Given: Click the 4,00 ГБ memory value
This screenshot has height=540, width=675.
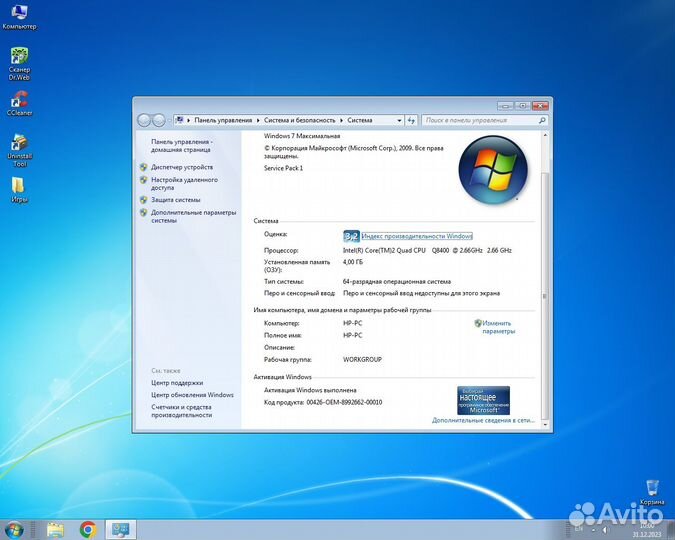Looking at the screenshot, I should click(x=353, y=262).
